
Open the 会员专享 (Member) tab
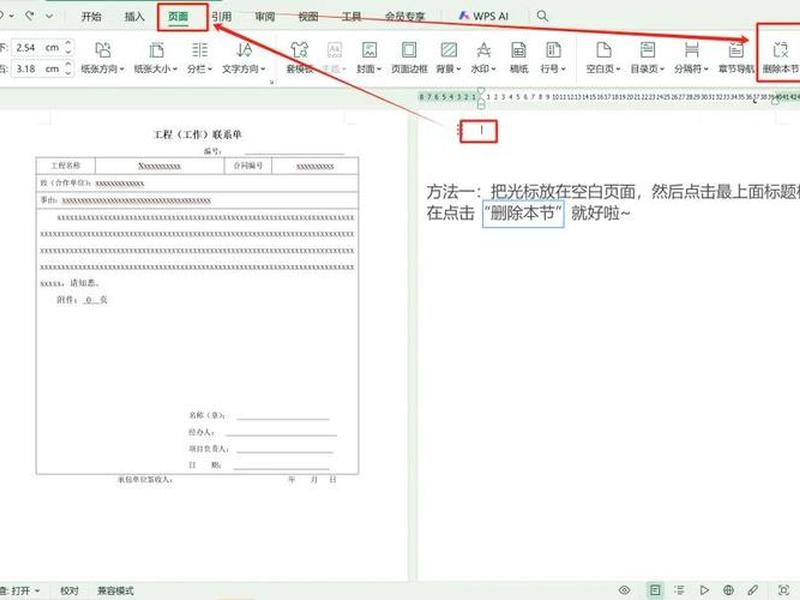(x=405, y=16)
